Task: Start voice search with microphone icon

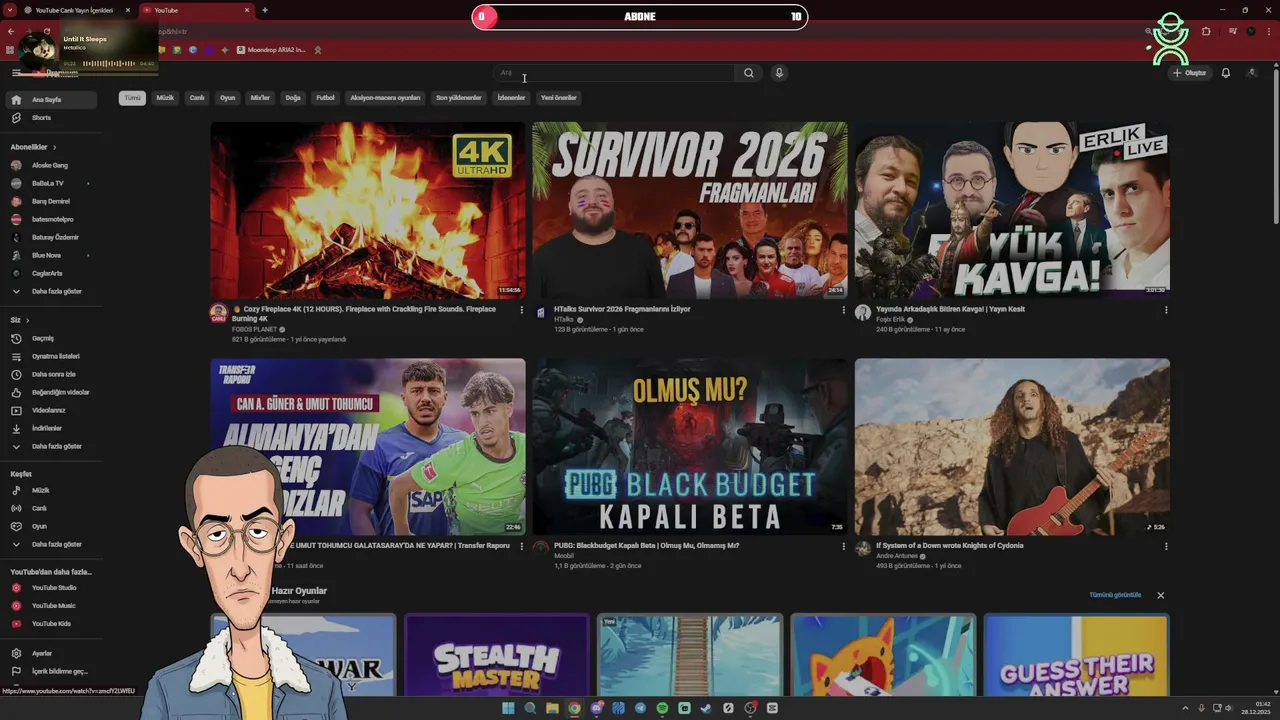Action: [x=779, y=73]
